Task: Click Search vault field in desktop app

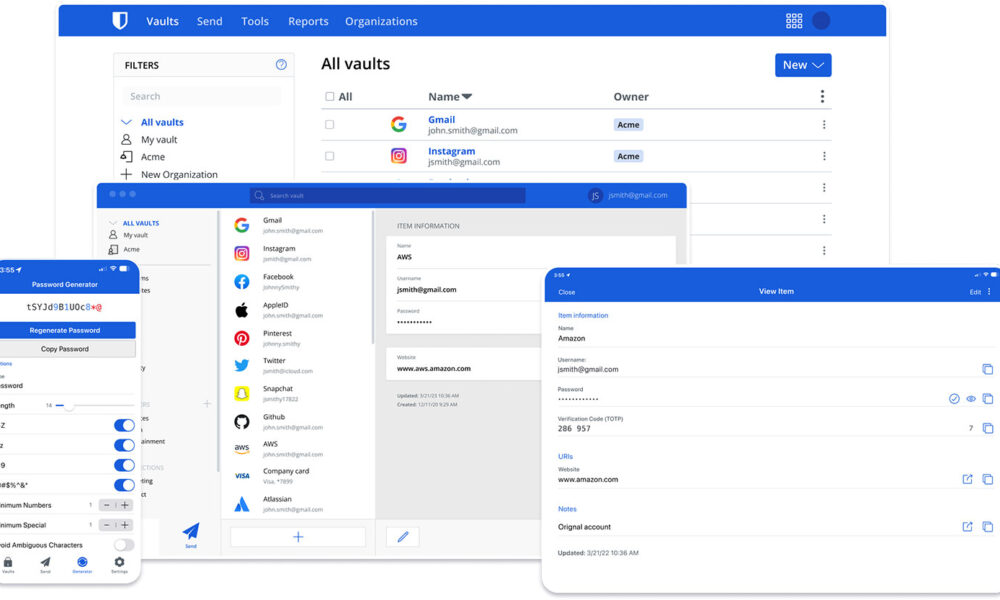Action: (x=388, y=195)
